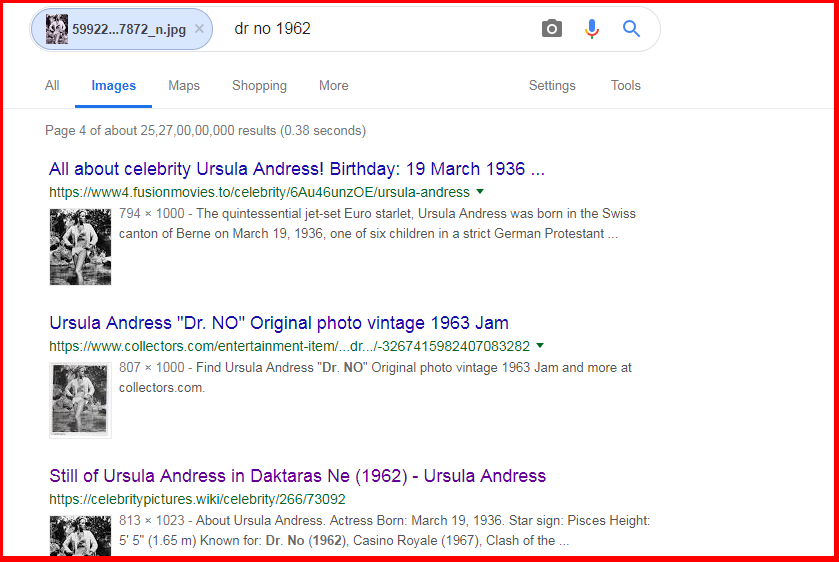The height and width of the screenshot is (562, 839).
Task: Open "All about celebrity Ursula Andress" result
Action: pos(296,169)
